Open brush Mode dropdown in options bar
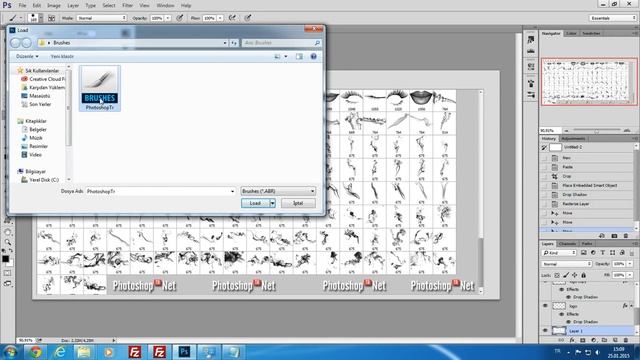This screenshot has width=640, height=360. click(x=102, y=18)
